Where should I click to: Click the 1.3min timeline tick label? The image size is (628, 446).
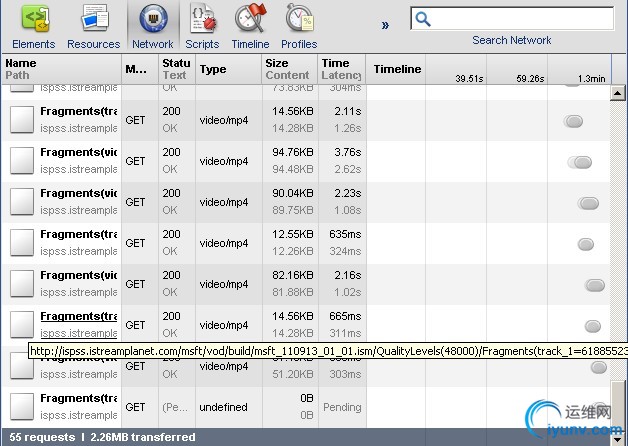(592, 78)
